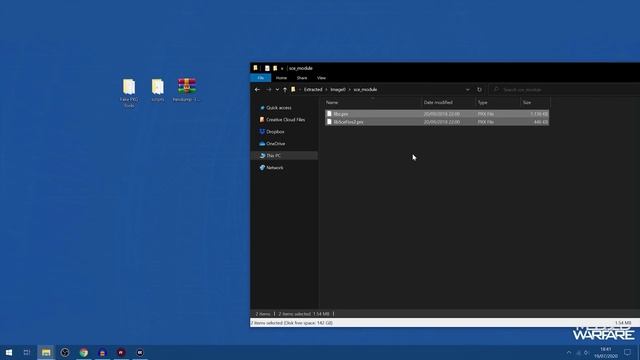Open the View ribbon tab

pyautogui.click(x=321, y=78)
